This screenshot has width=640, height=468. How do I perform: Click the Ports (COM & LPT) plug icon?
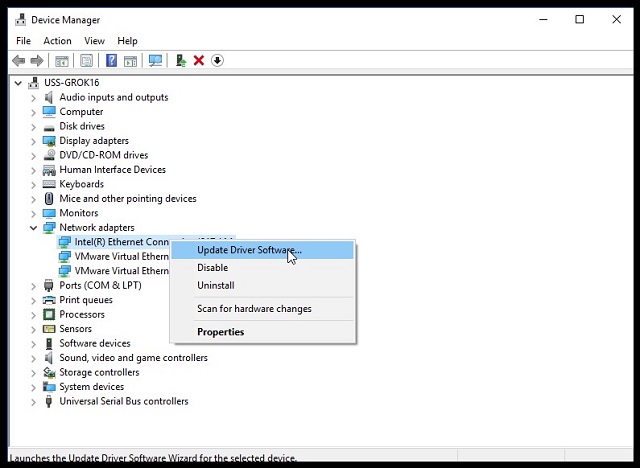(x=49, y=285)
